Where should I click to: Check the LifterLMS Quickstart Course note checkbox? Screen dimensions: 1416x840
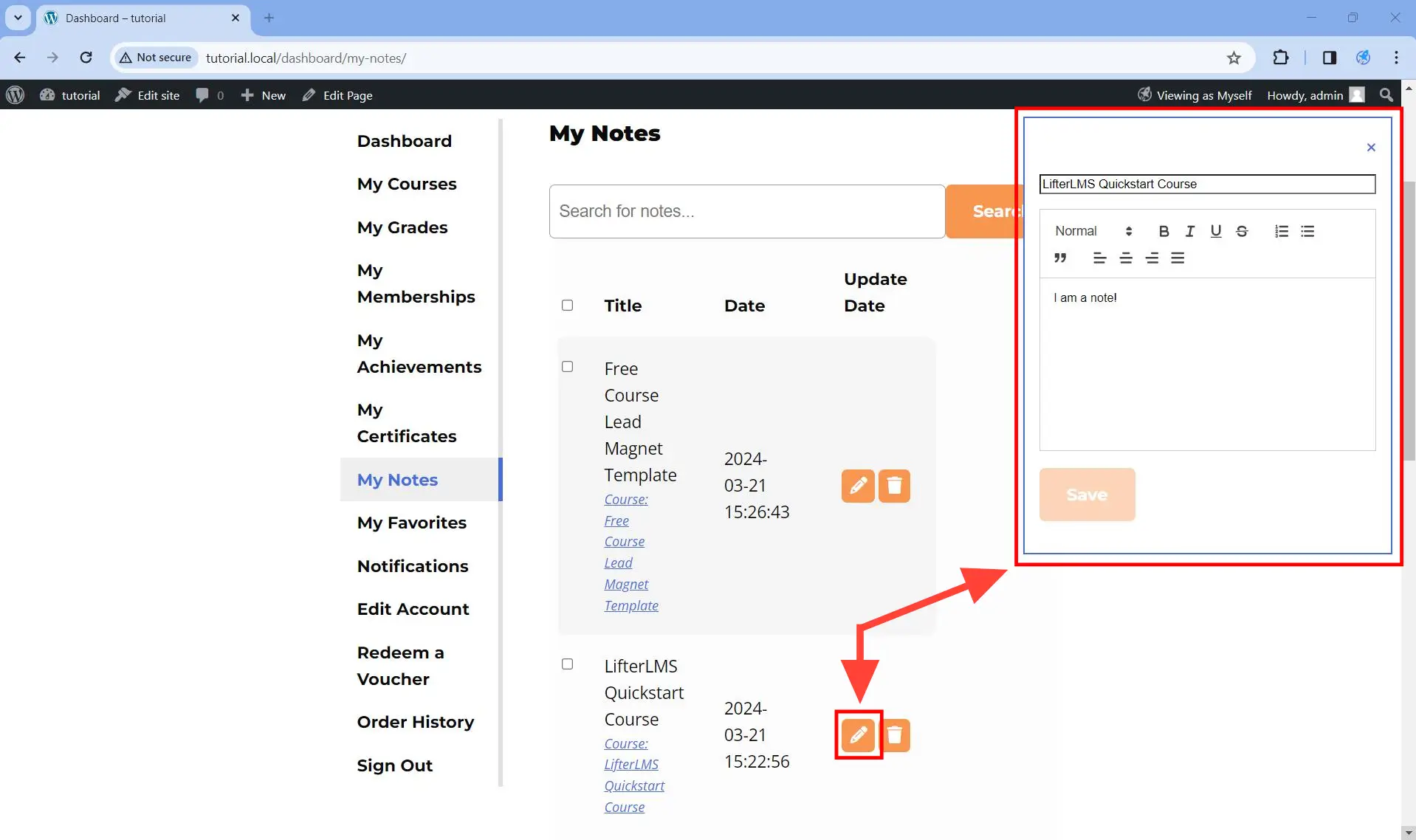pos(567,664)
